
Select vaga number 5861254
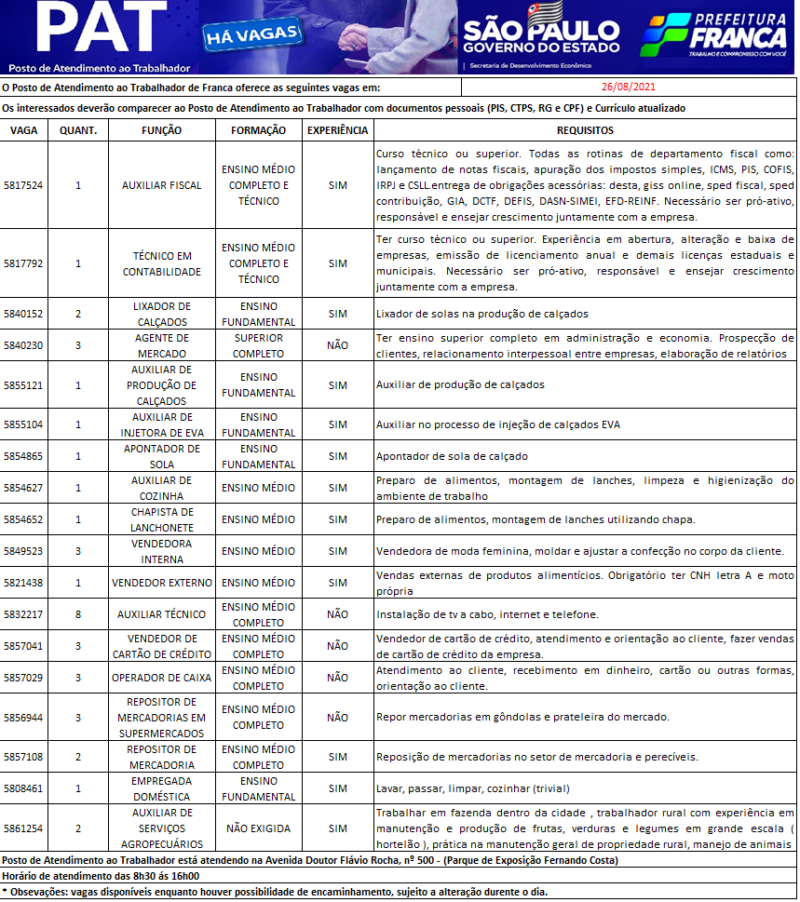click(x=23, y=828)
